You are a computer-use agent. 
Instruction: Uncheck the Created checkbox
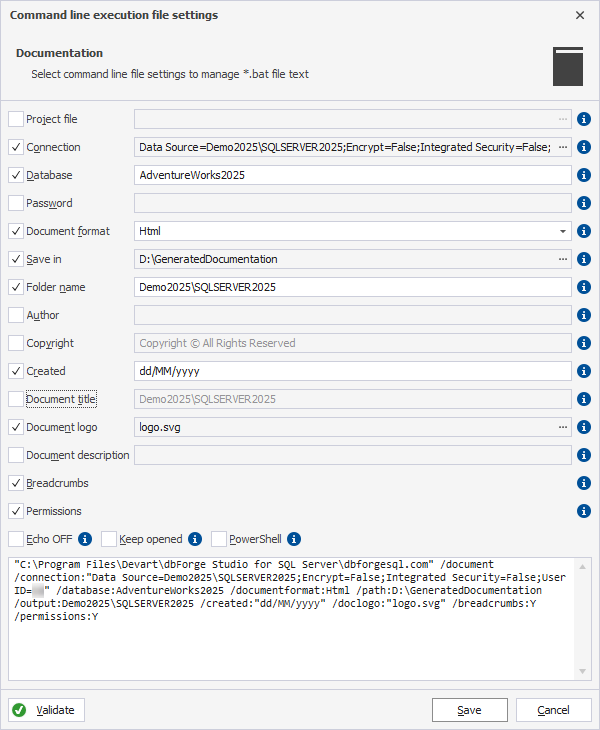[x=16, y=371]
